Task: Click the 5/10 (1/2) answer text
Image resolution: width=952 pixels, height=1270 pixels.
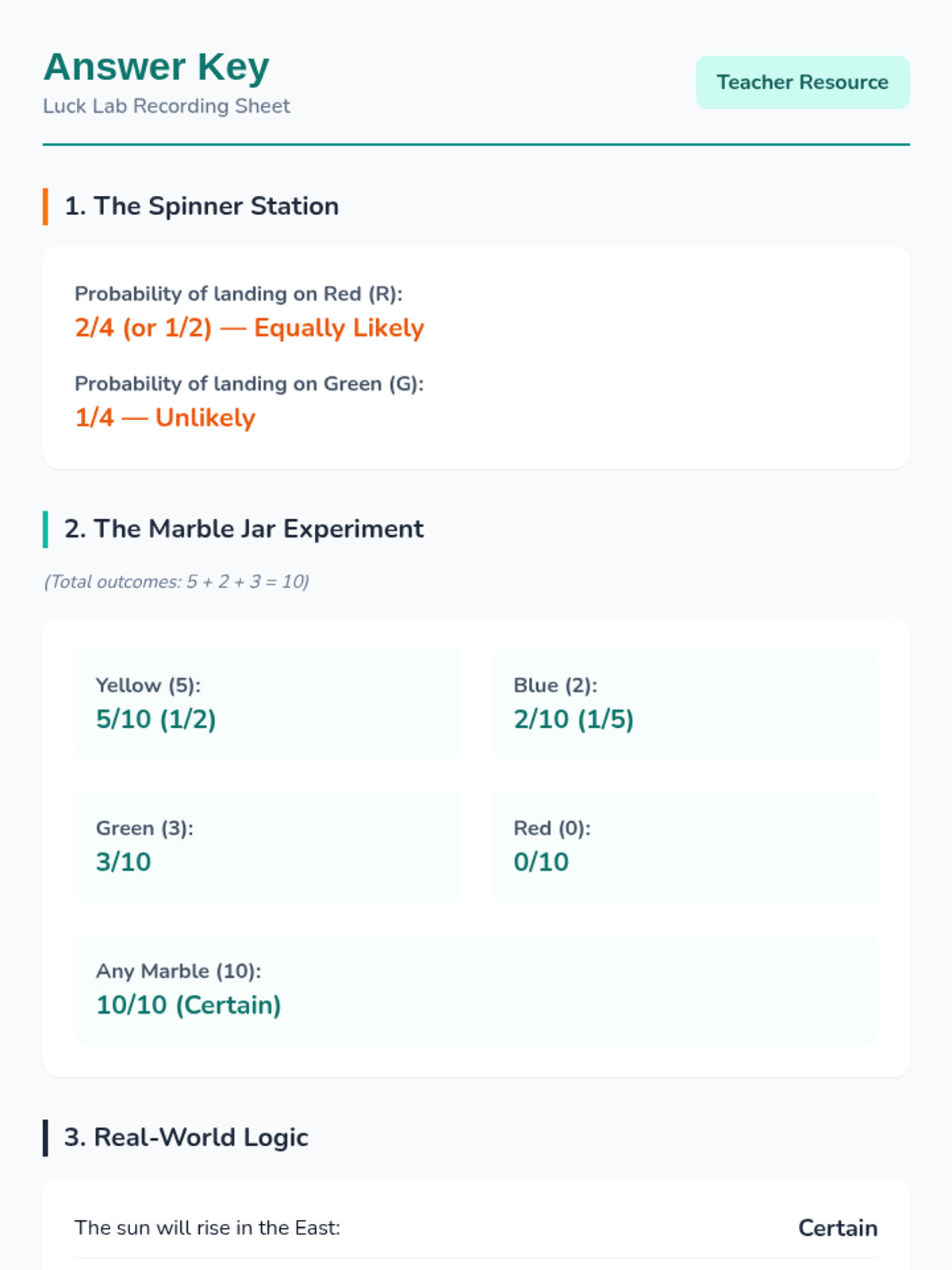Action: [x=155, y=720]
